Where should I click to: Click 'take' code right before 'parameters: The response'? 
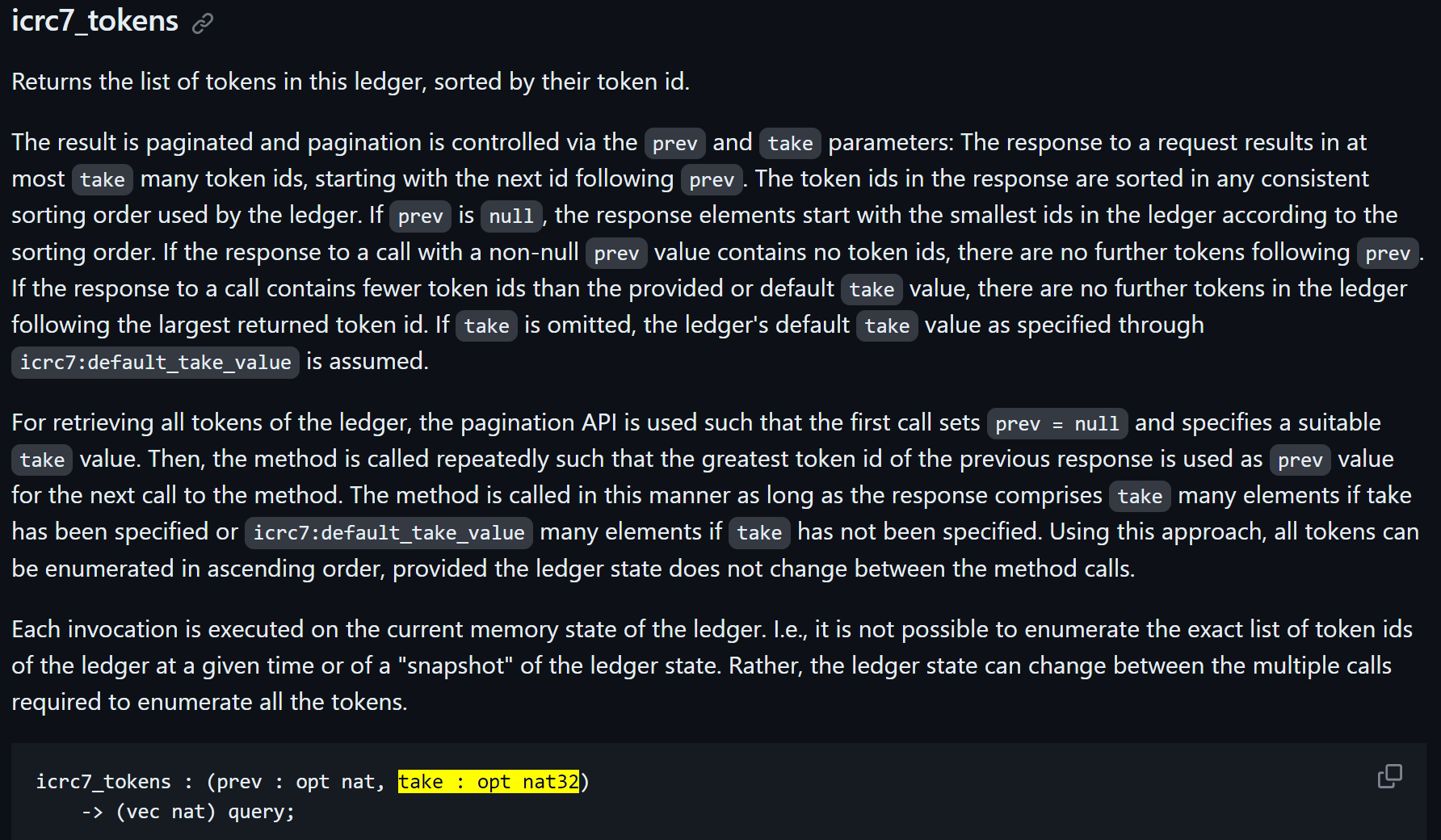click(790, 143)
